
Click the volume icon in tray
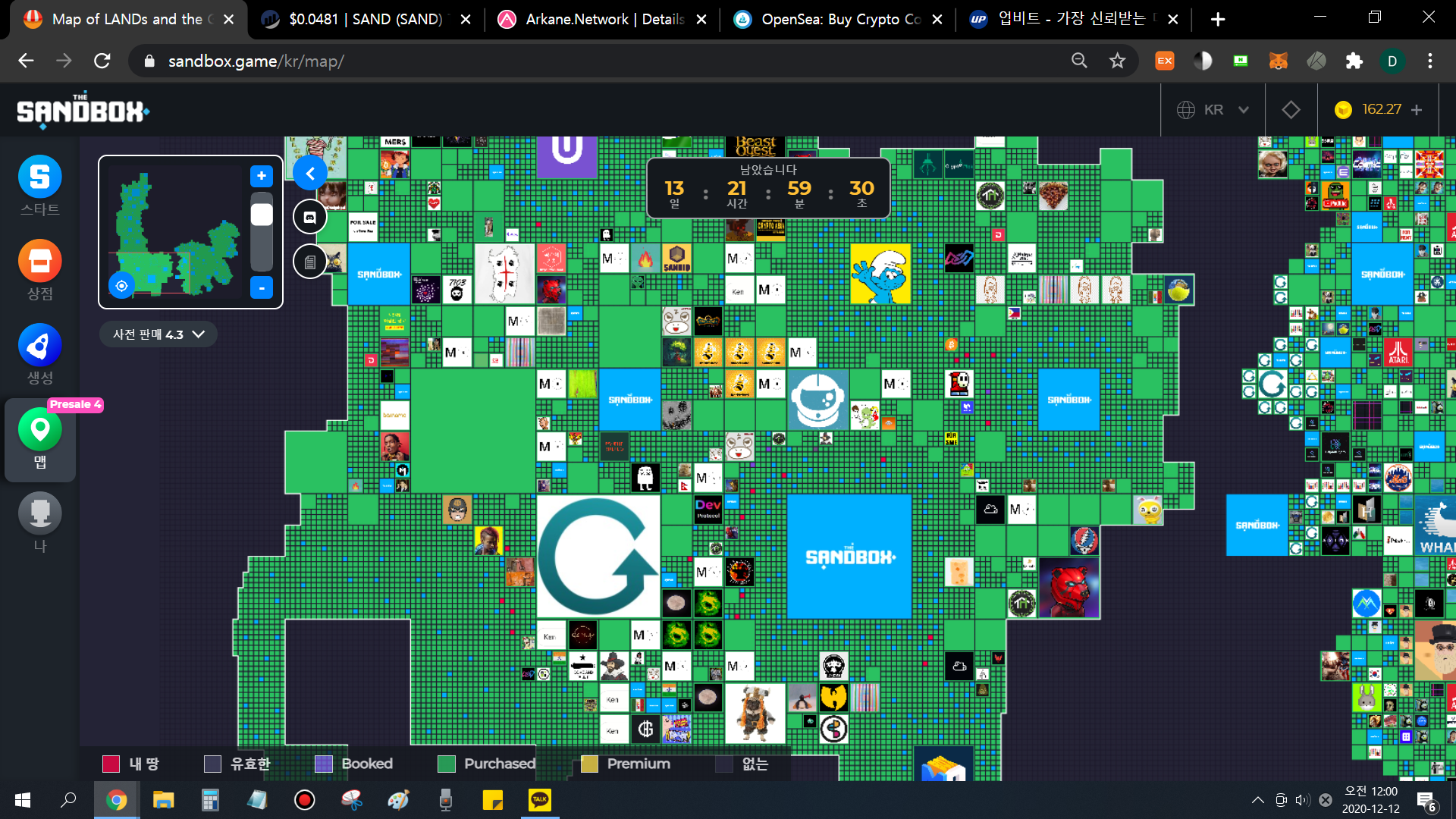[1303, 800]
